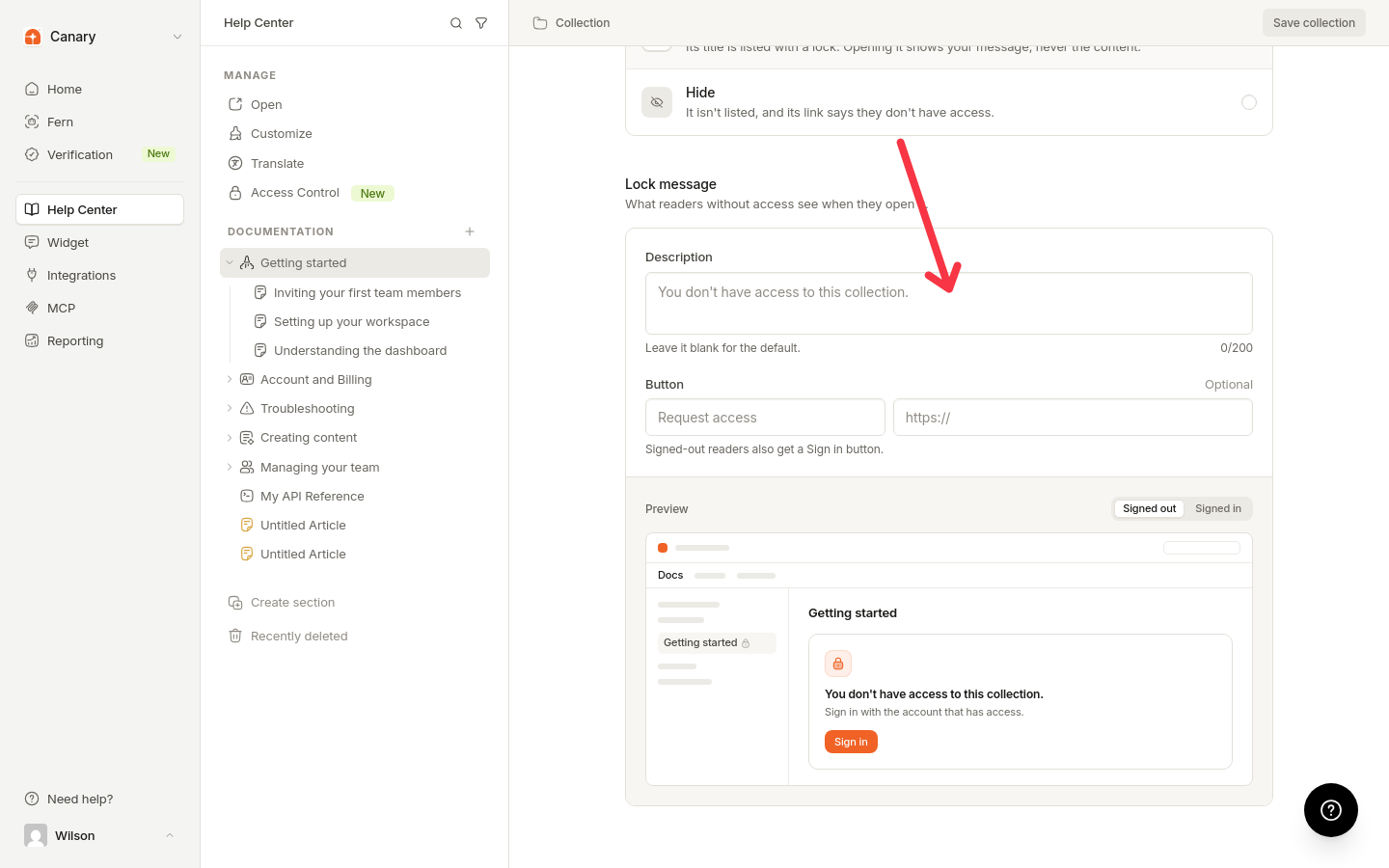The height and width of the screenshot is (868, 1389).
Task: Open the Canary workspace dropdown chevron
Action: click(177, 37)
